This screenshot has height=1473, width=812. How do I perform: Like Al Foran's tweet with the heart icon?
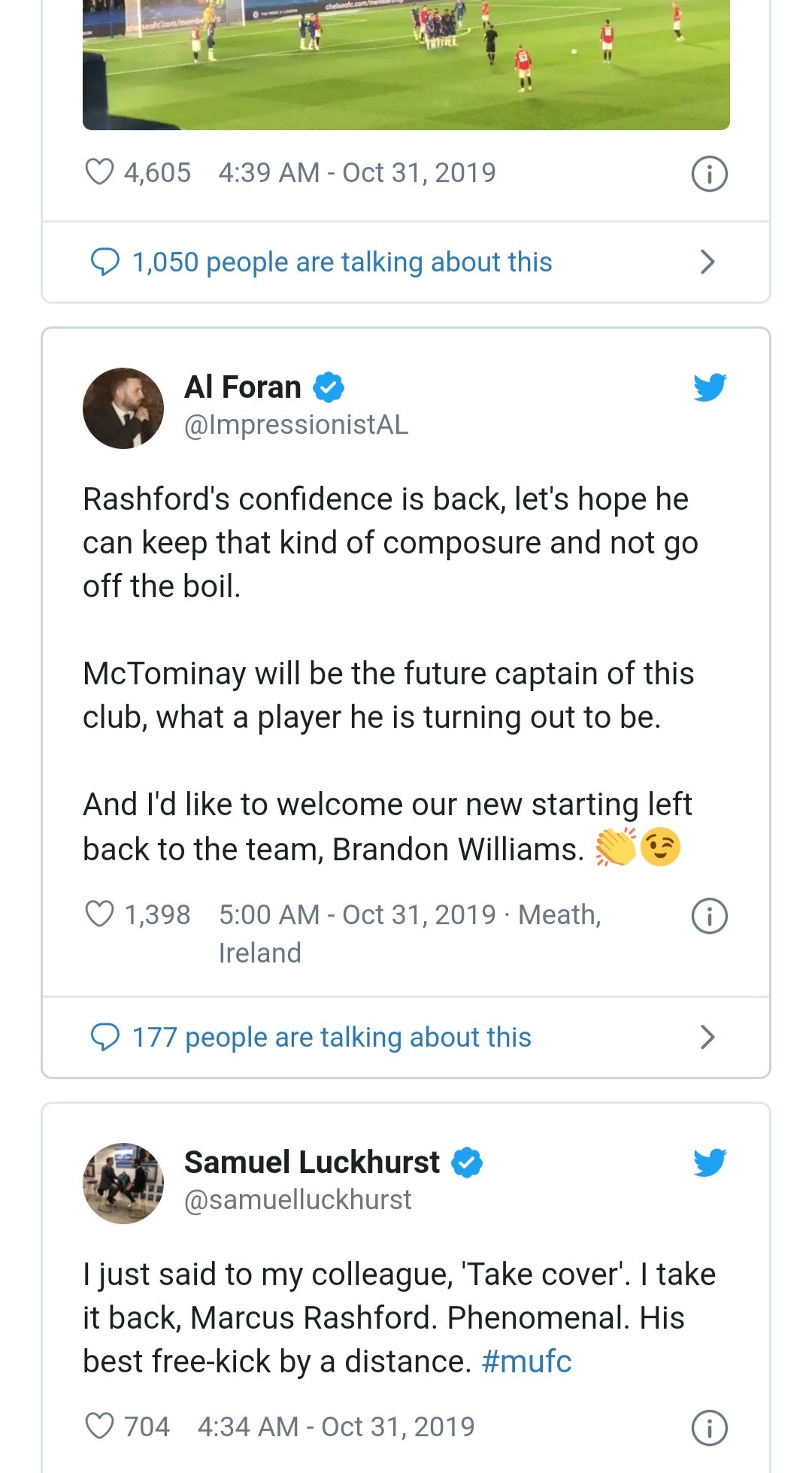coord(101,914)
